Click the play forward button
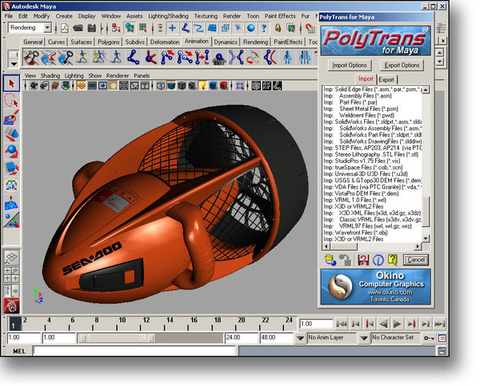The image size is (480, 386). (397, 324)
